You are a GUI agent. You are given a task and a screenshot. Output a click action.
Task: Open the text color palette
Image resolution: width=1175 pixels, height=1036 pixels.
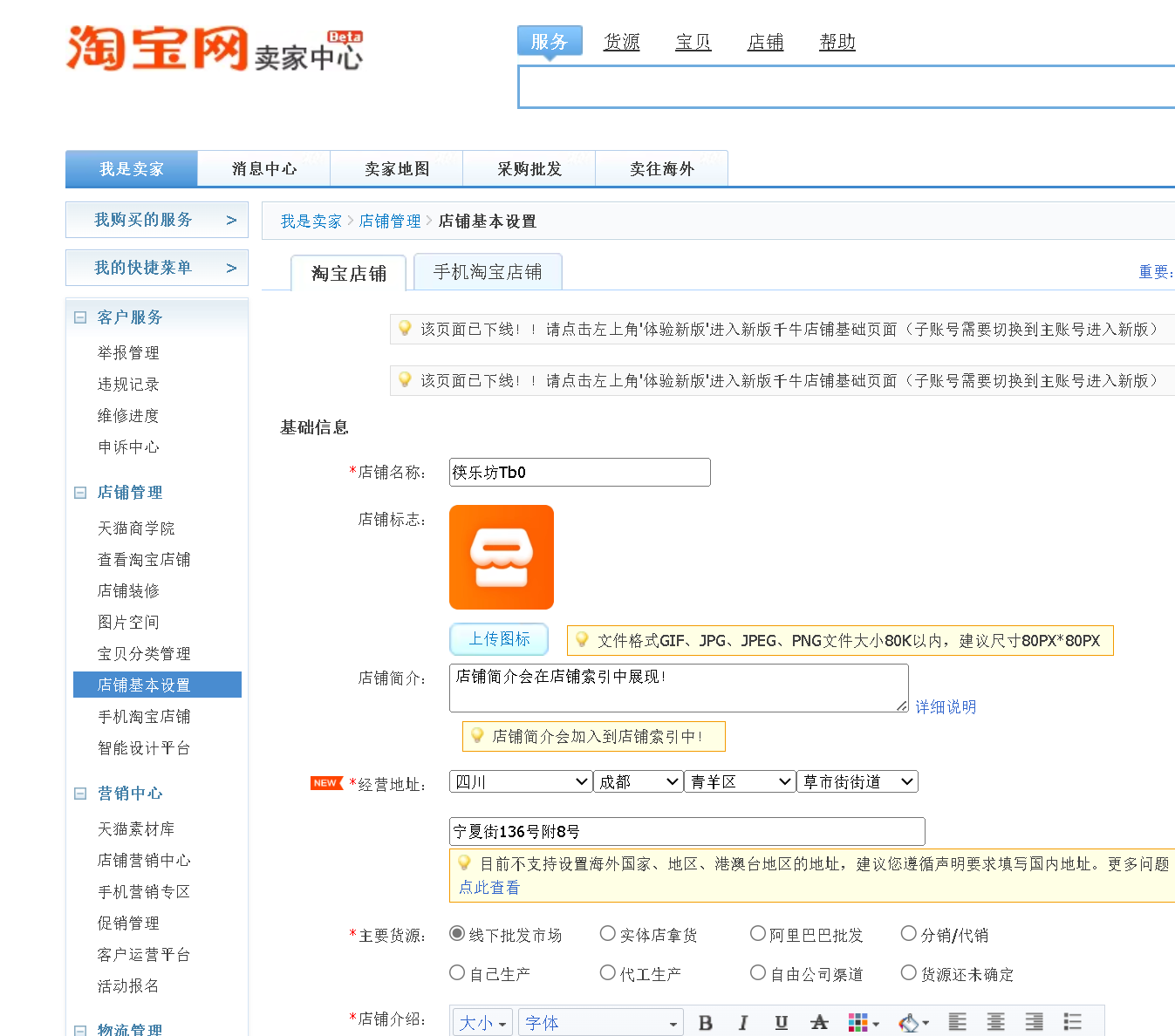[863, 1023]
